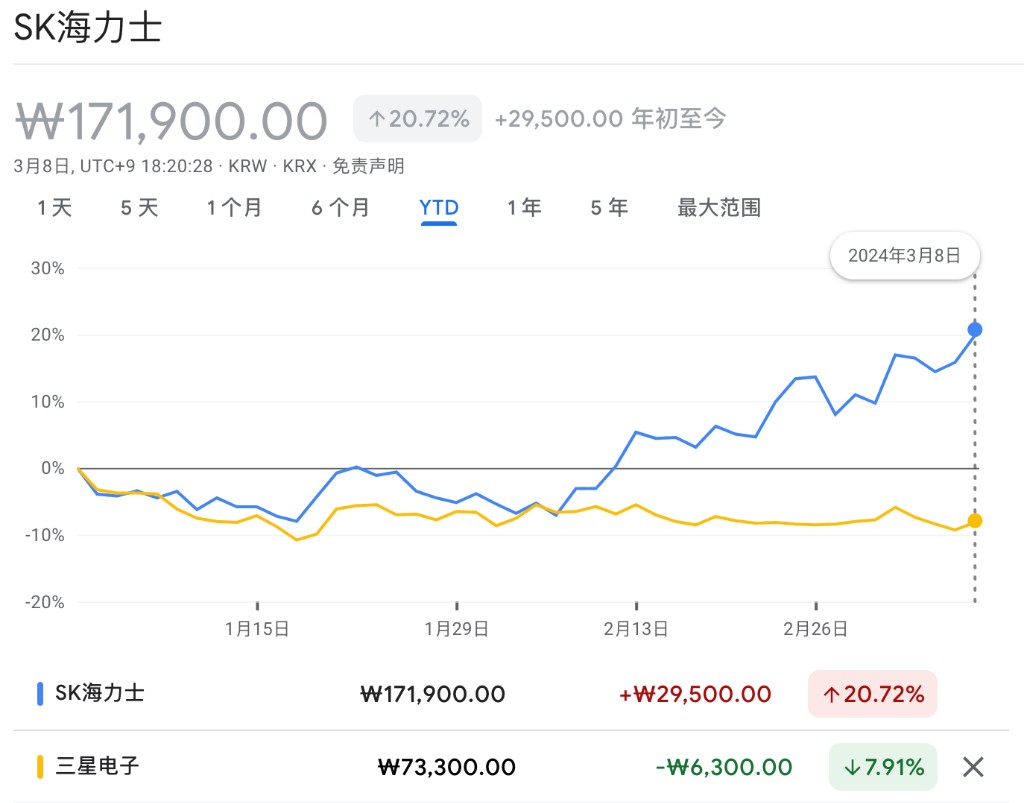Select the YTD tab
The height and width of the screenshot is (803, 1024).
click(x=439, y=208)
